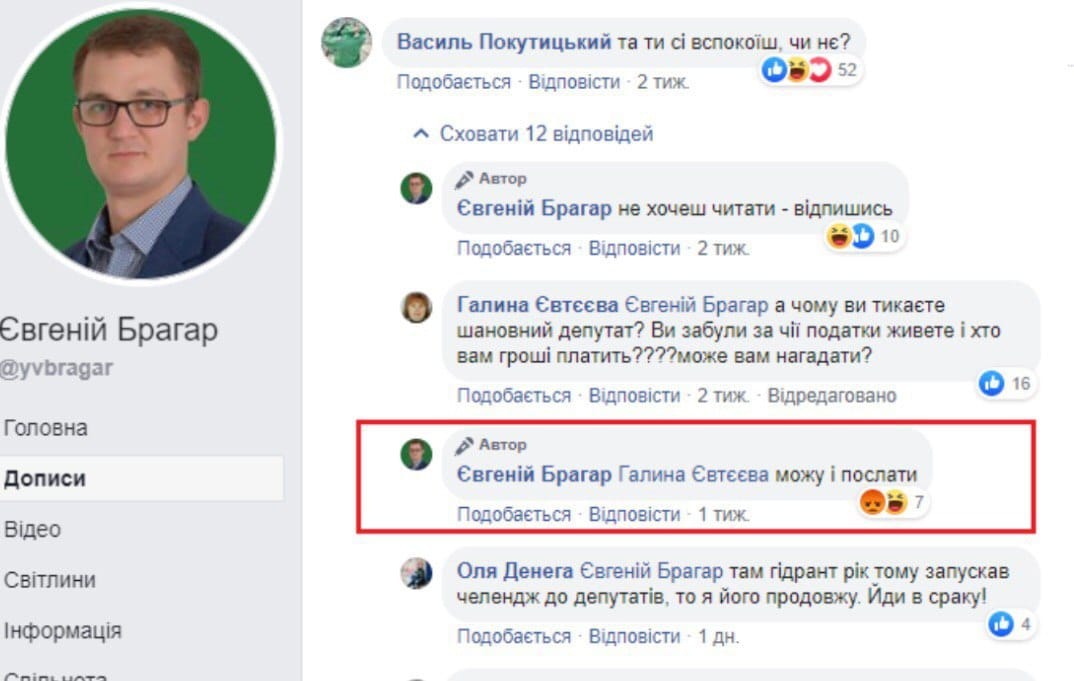Screen dimensions: 1074x681
Task: Open the Світлини section
Action: coord(49,580)
